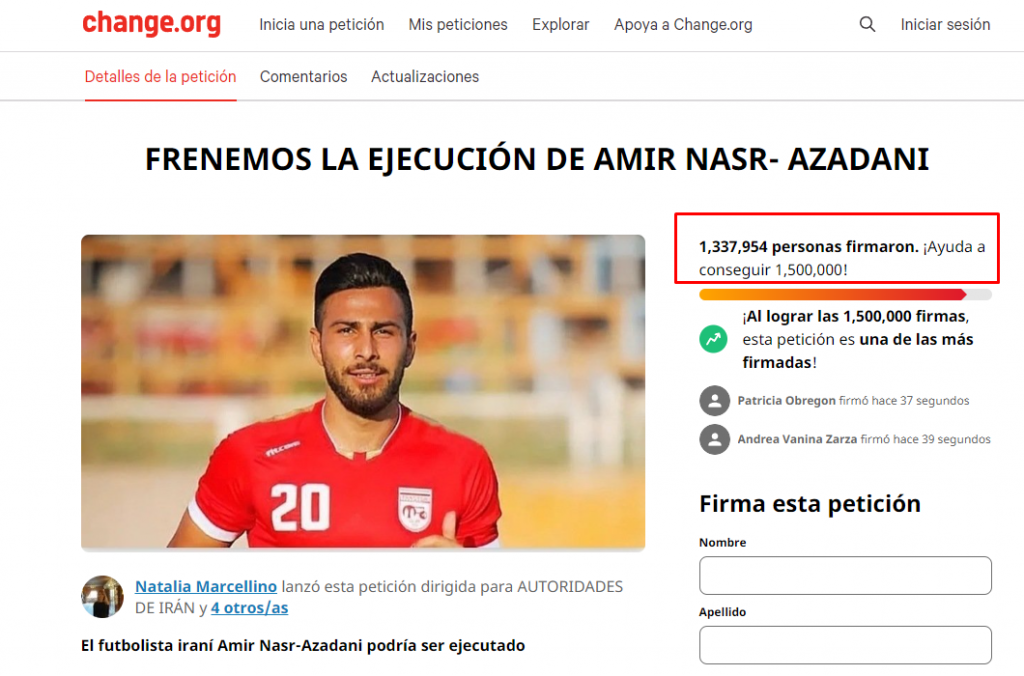1024x676 pixels.
Task: Click the 4 otros/as link
Action: pyautogui.click(x=249, y=608)
